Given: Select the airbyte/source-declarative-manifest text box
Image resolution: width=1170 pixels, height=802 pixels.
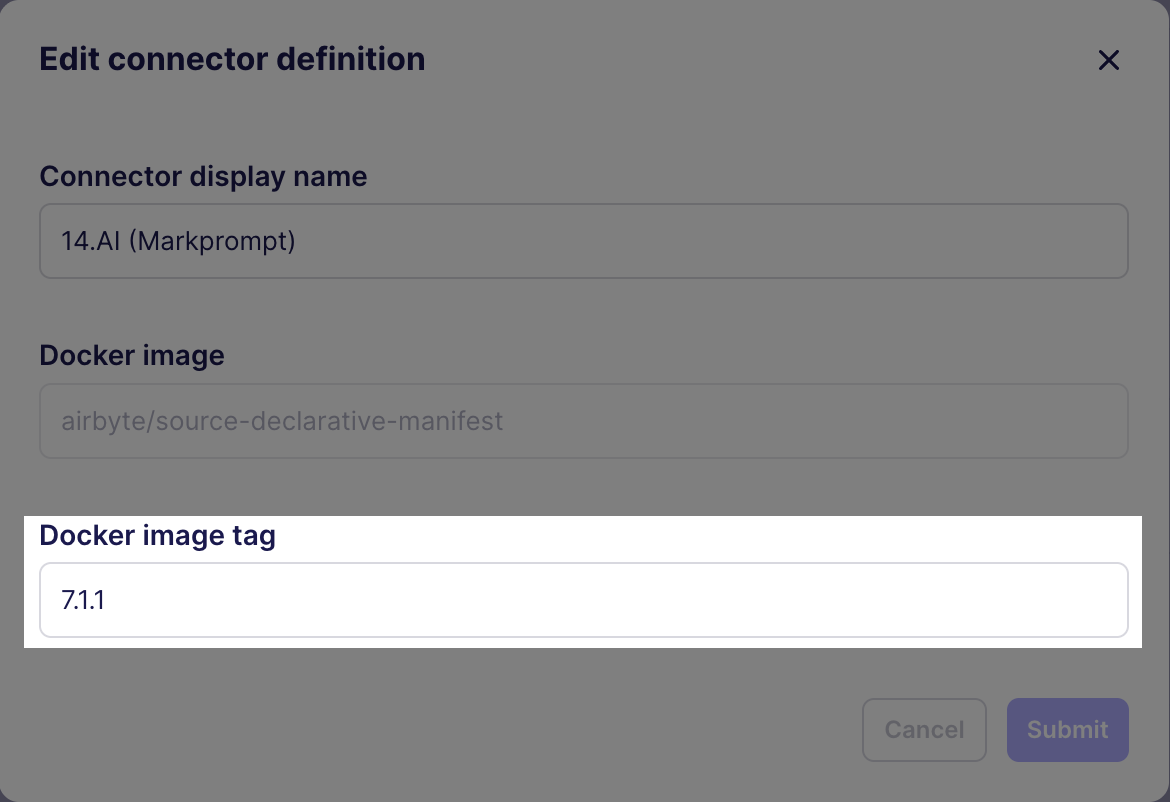Looking at the screenshot, I should 584,421.
